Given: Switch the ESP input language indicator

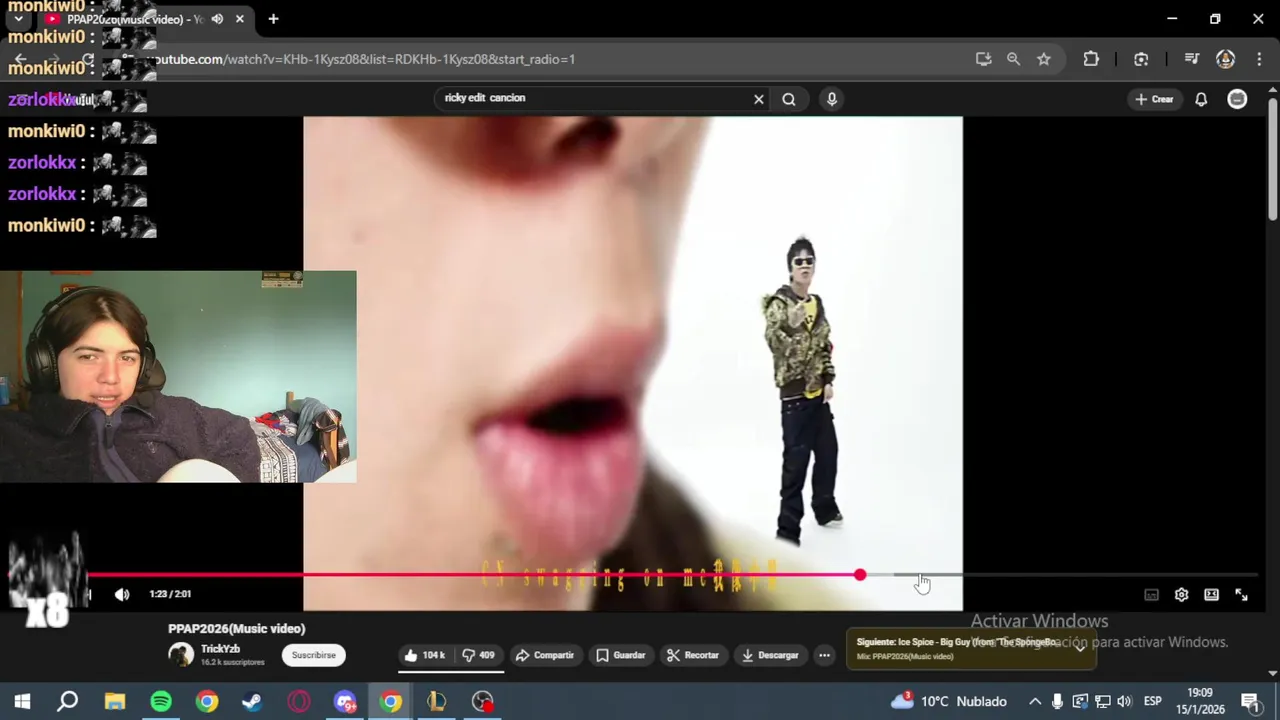Looking at the screenshot, I should click(1152, 701).
